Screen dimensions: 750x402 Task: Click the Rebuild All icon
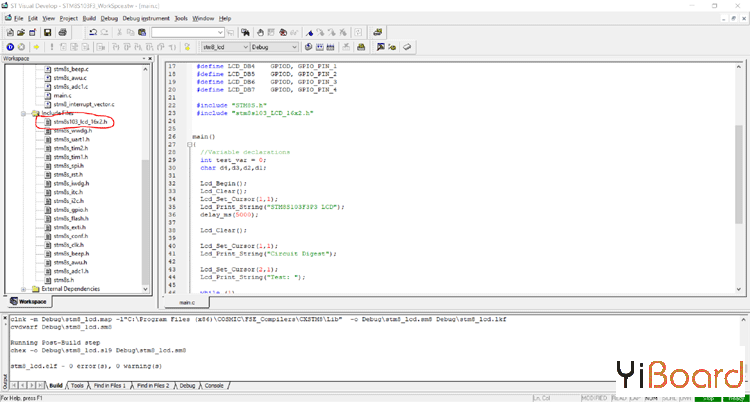point(331,47)
